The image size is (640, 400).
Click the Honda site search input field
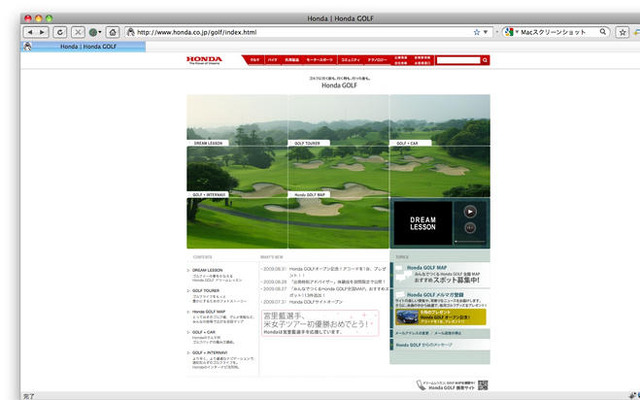click(458, 60)
